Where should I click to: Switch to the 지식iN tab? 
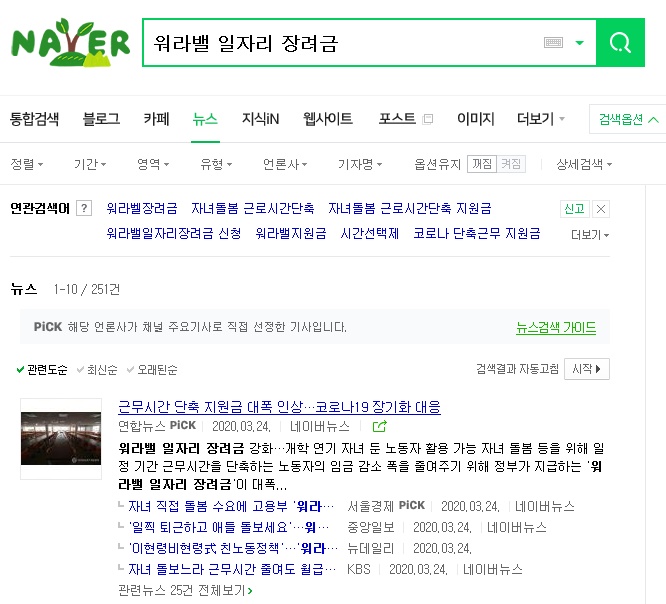click(x=260, y=119)
